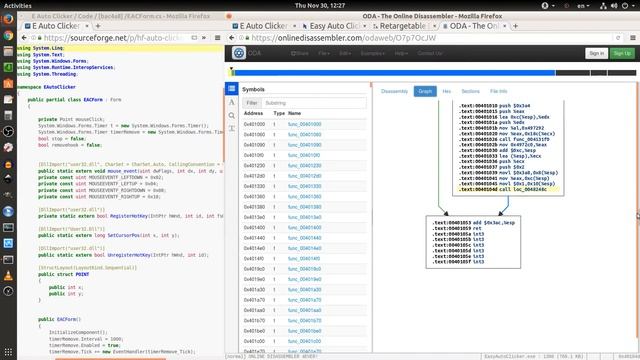
Task: Switch to the File Info tab
Action: [x=498, y=91]
